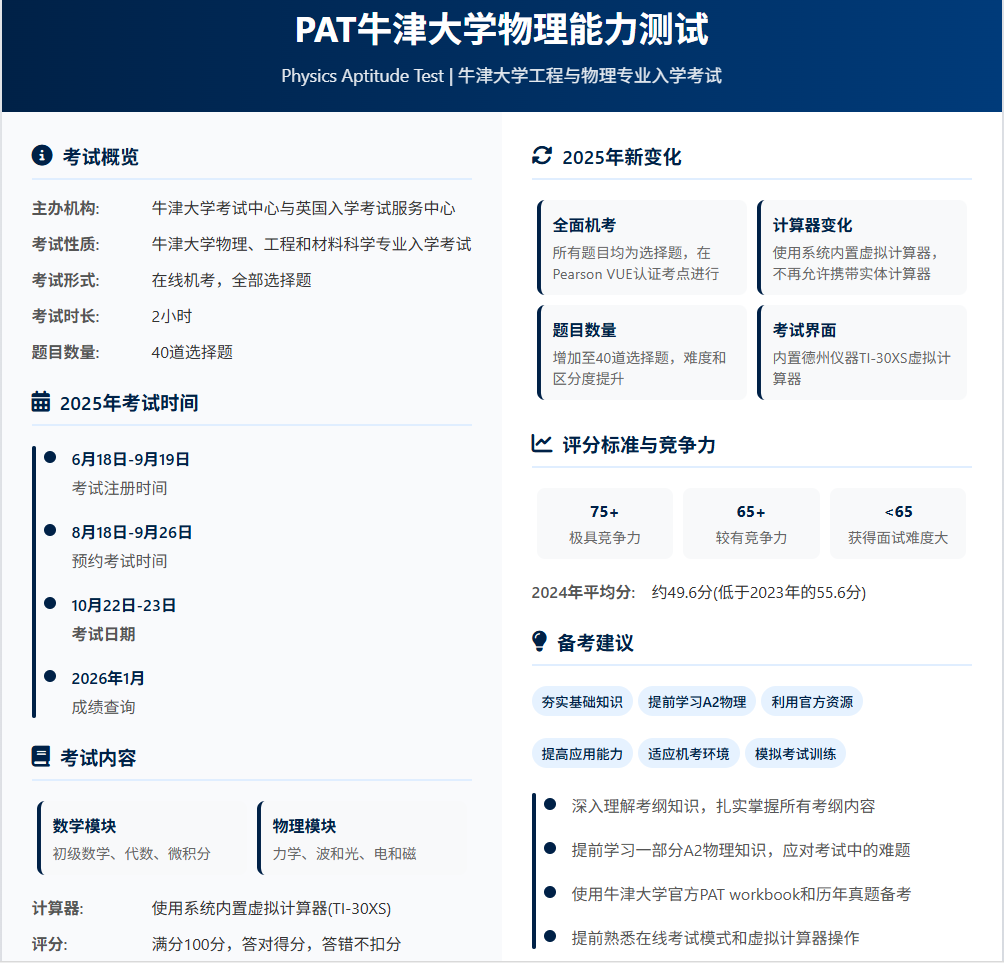Select the 提前学习A2物理 tag
This screenshot has height=963, width=1004.
(697, 702)
